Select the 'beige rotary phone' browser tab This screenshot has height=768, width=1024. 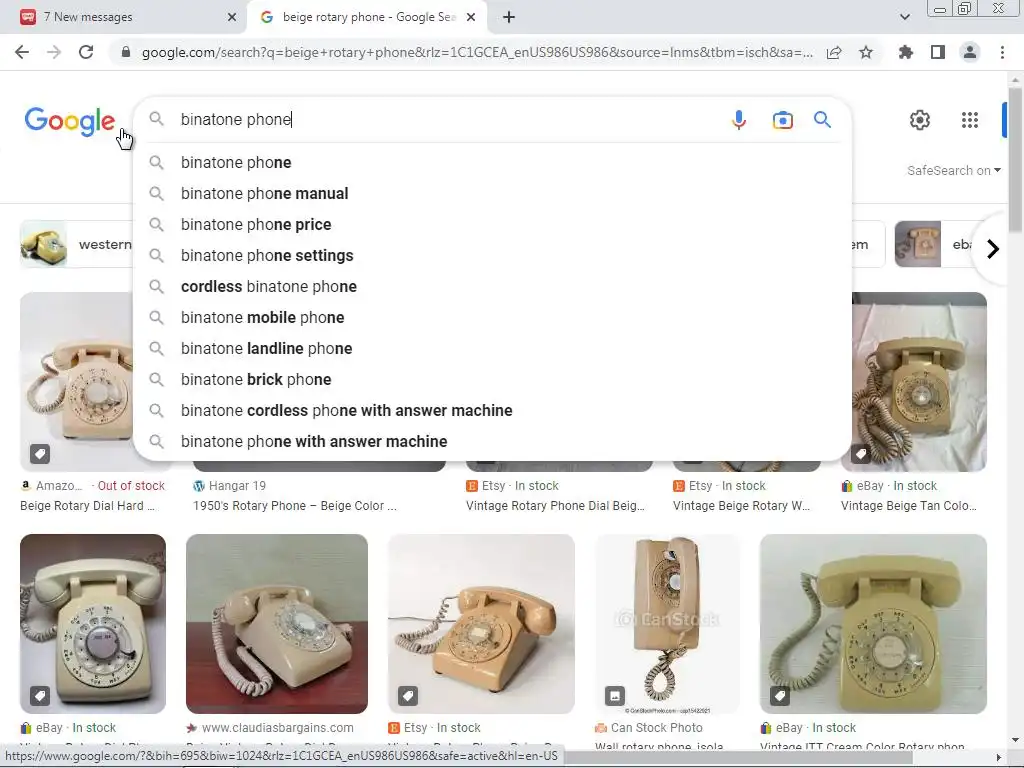tap(366, 17)
